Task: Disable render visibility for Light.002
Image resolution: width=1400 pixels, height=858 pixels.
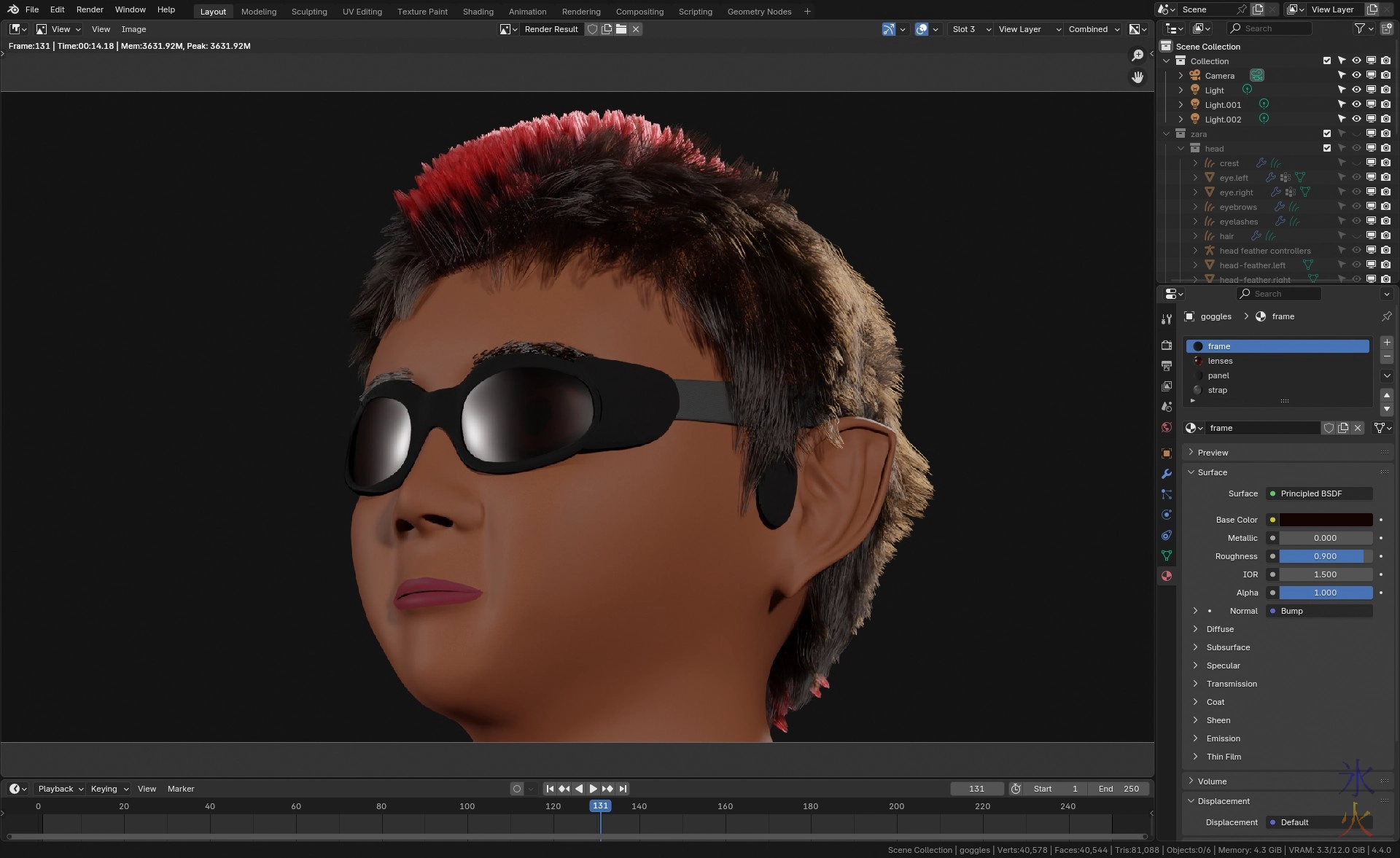Action: [x=1385, y=120]
